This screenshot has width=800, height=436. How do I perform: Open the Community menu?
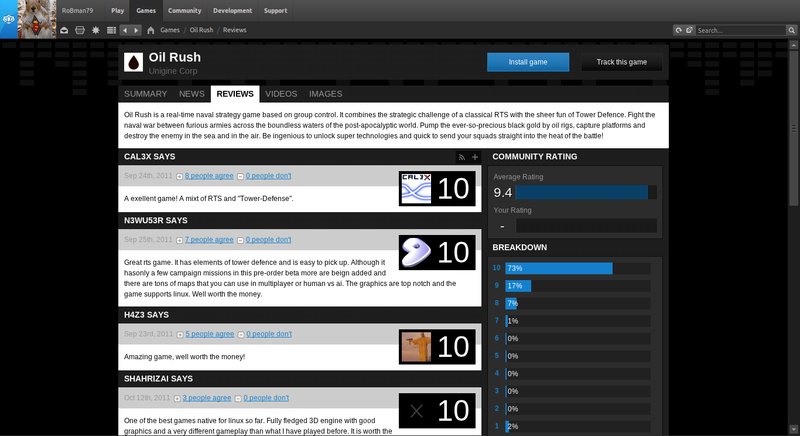(x=185, y=10)
